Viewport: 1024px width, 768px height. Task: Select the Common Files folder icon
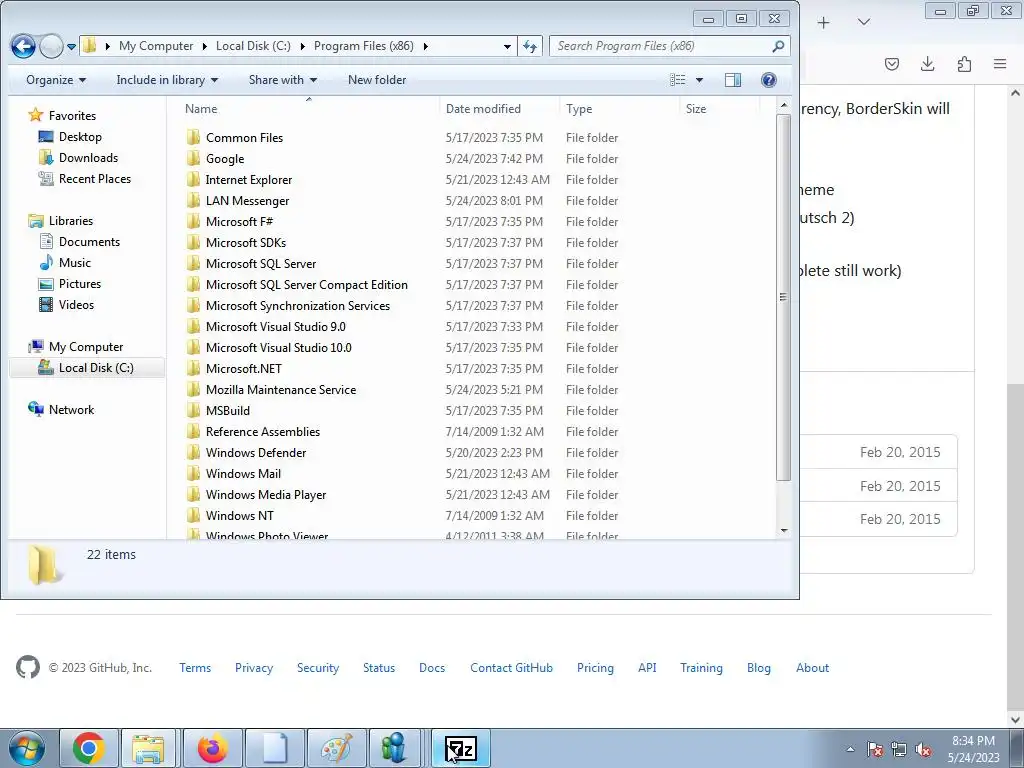coord(193,137)
